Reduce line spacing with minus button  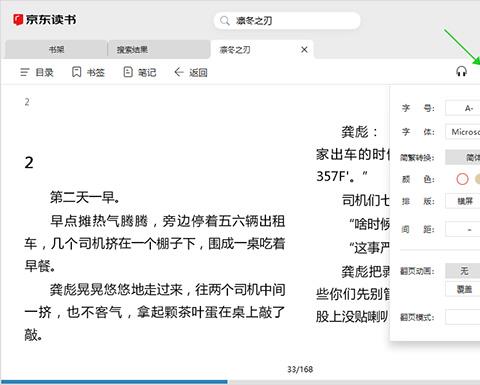[463, 230]
